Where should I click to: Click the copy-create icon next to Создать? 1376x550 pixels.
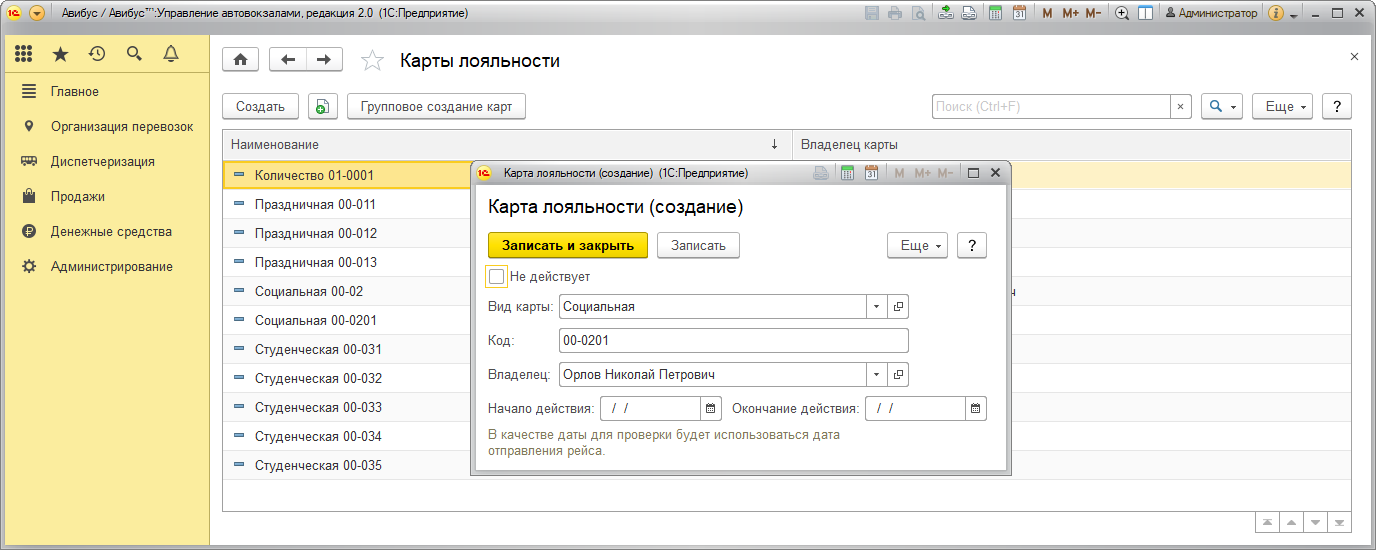point(323,107)
